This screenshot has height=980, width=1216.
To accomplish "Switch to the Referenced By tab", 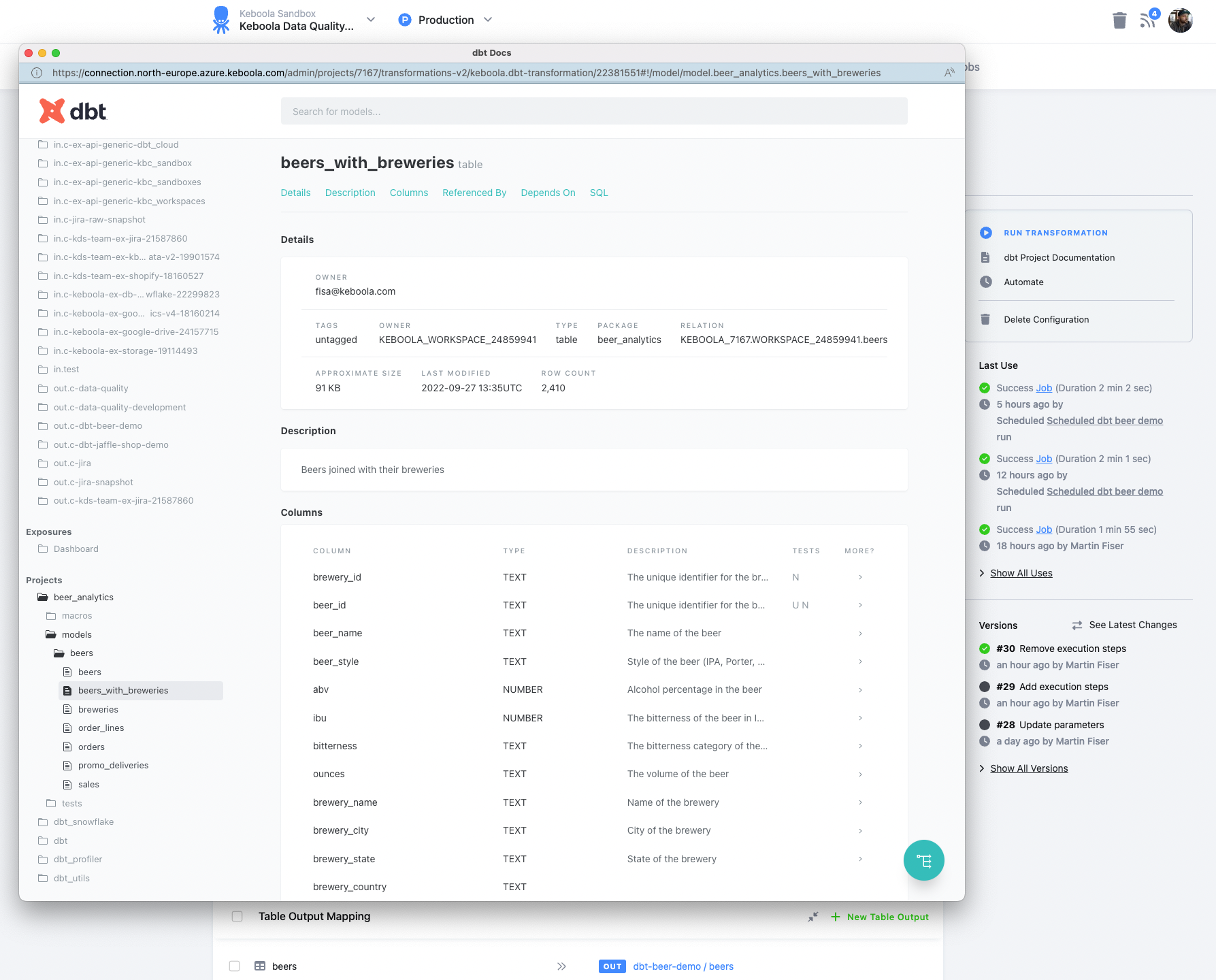I will pos(474,193).
